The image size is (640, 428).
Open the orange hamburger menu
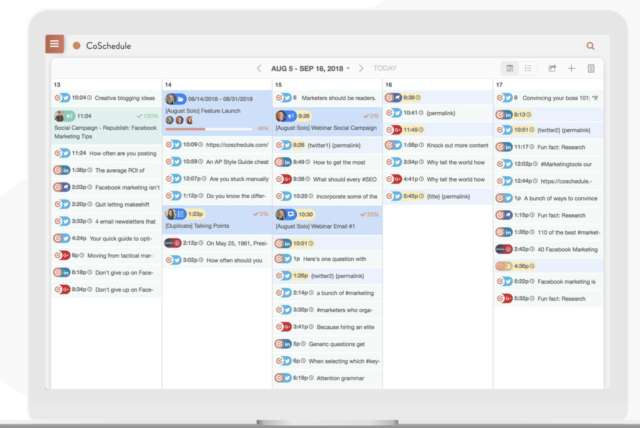coord(54,44)
